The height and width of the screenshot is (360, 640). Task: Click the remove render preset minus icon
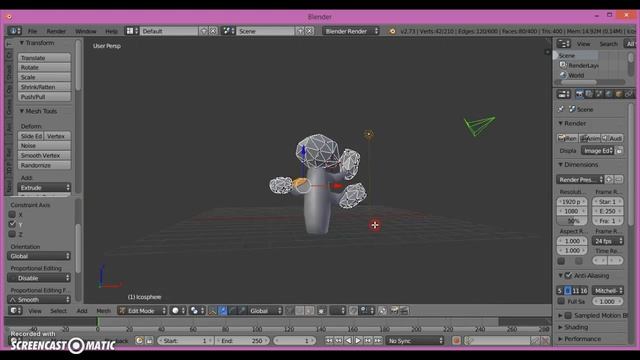coord(618,179)
